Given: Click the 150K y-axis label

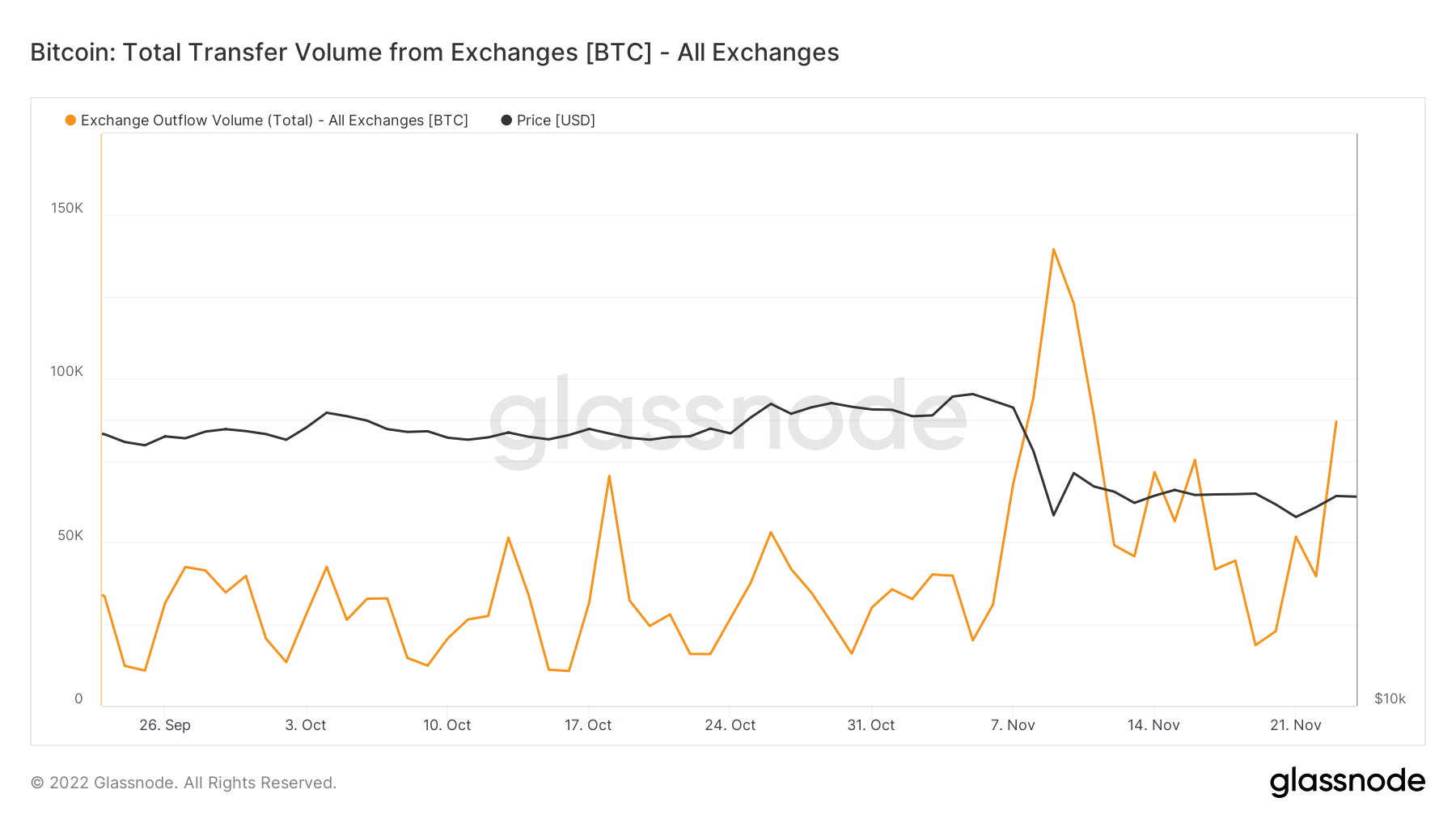Looking at the screenshot, I should click(67, 209).
